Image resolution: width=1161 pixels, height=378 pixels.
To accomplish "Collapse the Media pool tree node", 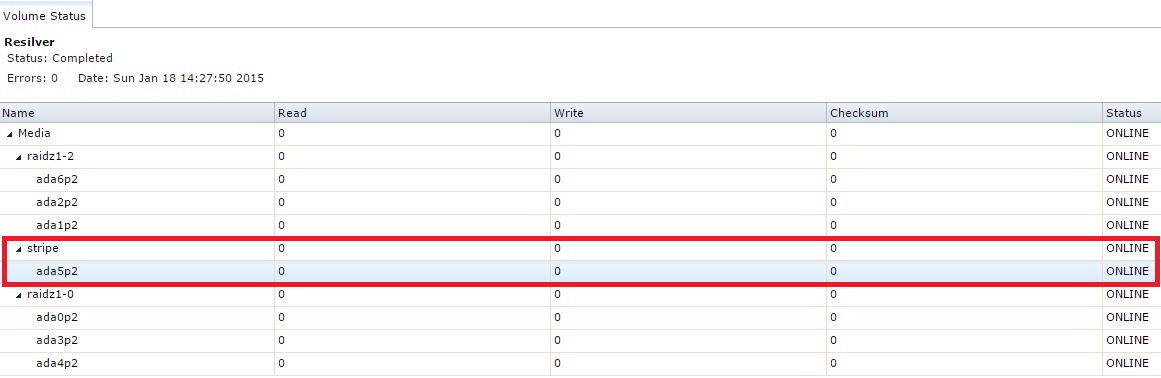I will click(10, 134).
